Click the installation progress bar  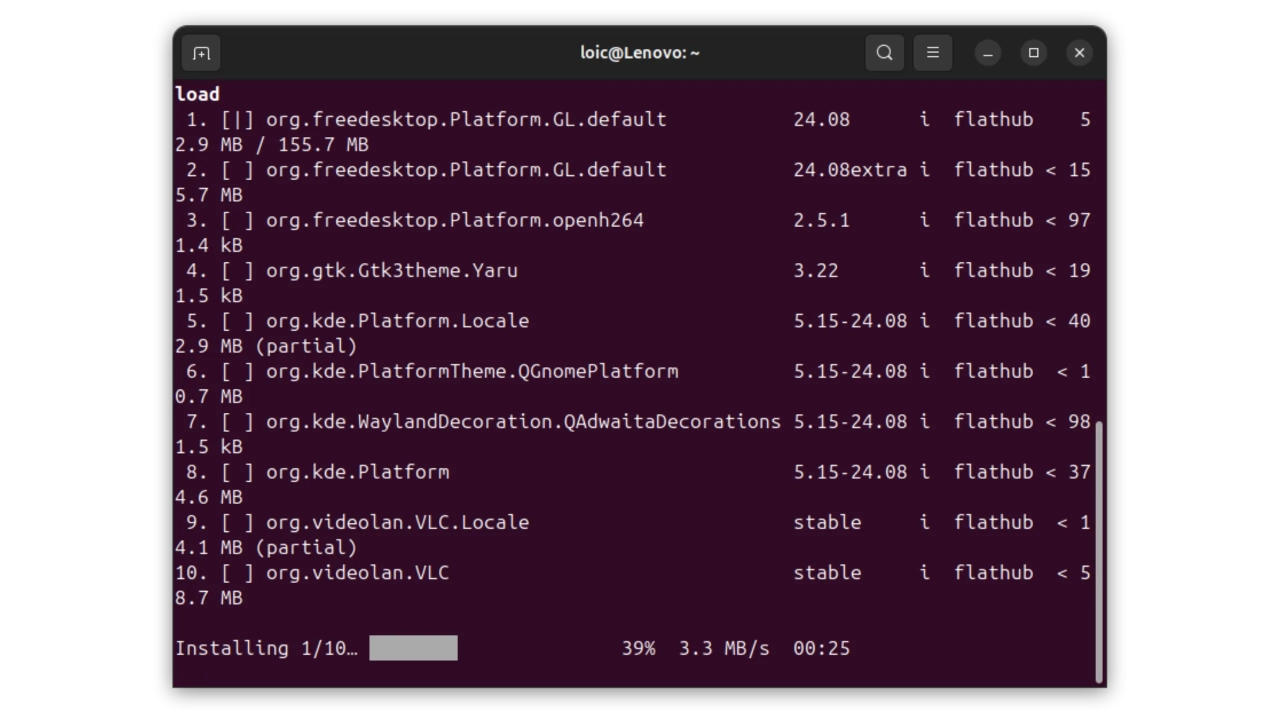[x=413, y=648]
